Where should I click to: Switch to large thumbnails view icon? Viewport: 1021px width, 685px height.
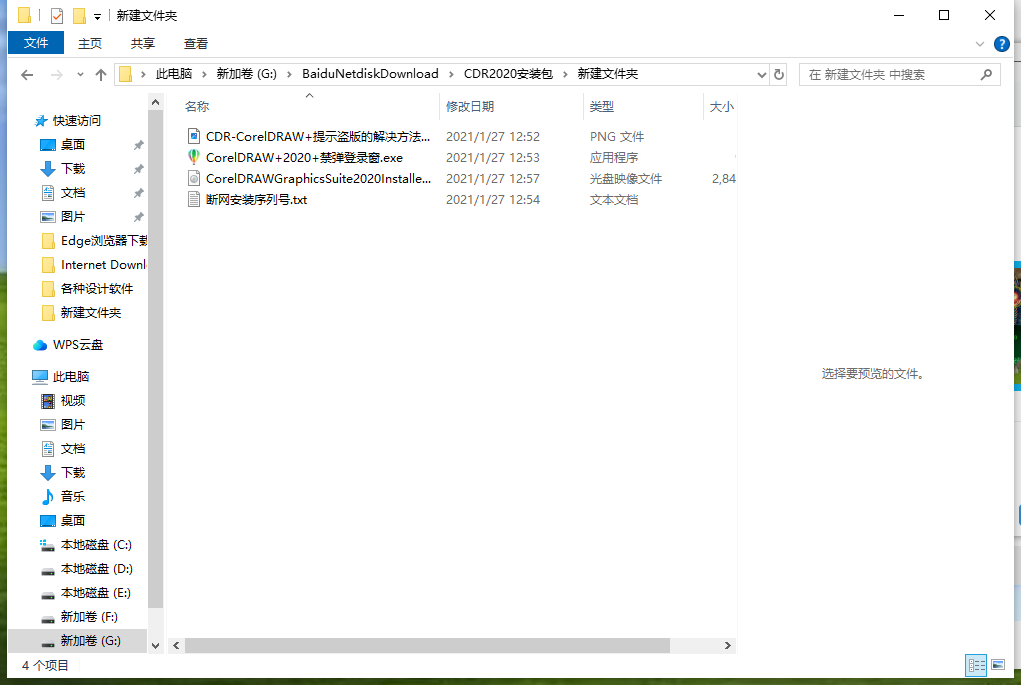coord(998,665)
